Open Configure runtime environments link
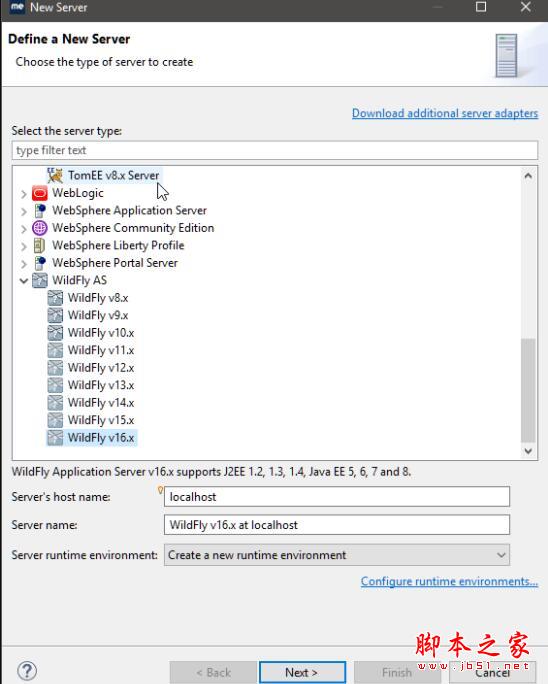The image size is (548, 684). coord(449,581)
